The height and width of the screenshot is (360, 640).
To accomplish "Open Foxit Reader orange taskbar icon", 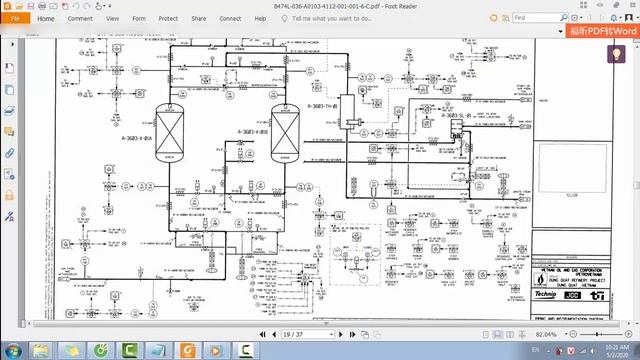I will click(187, 351).
